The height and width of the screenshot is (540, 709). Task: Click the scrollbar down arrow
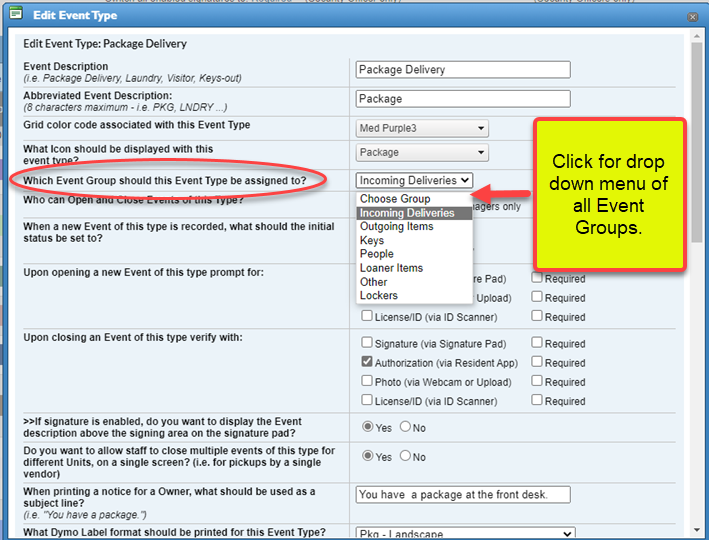point(697,530)
